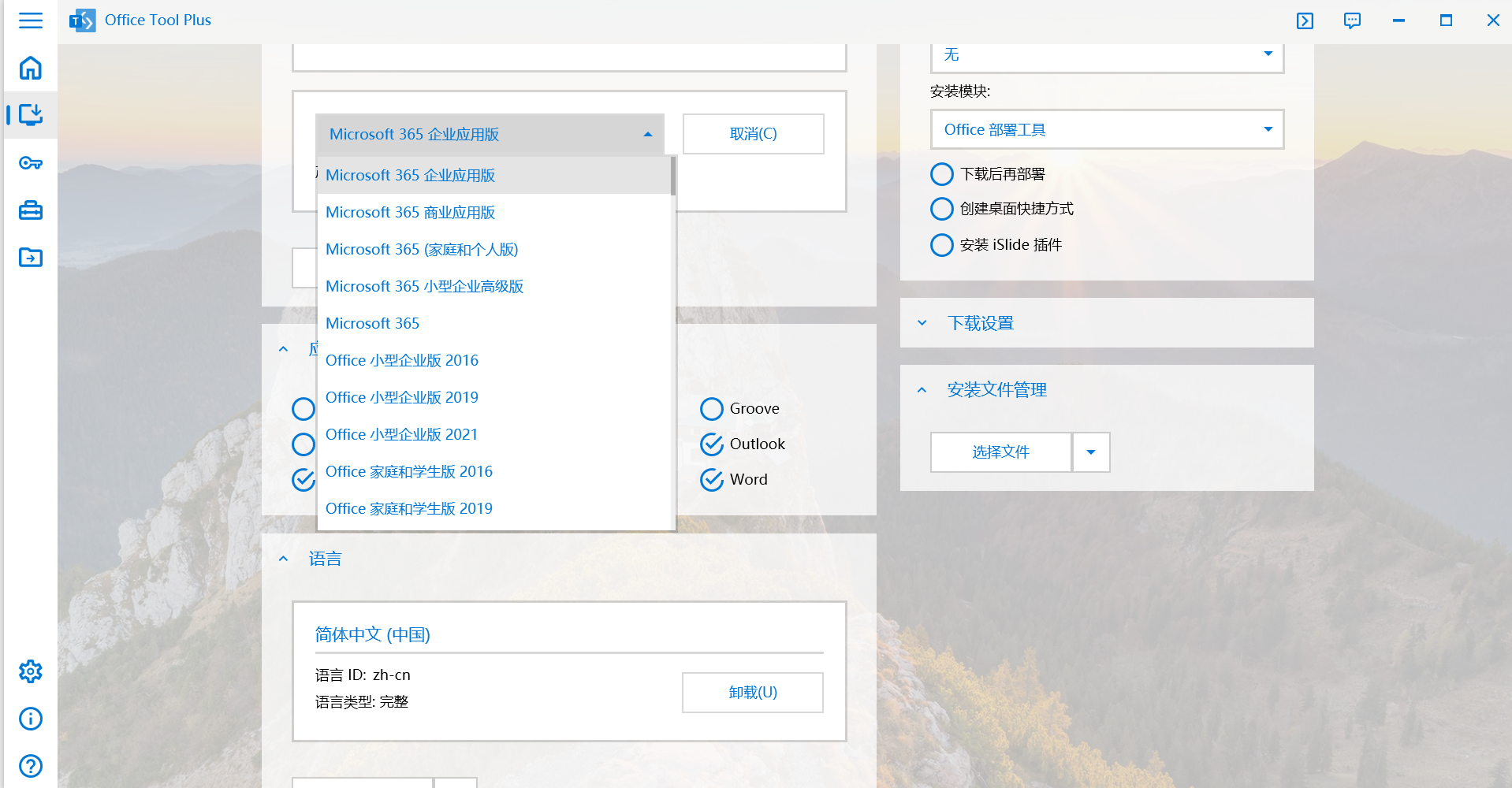Open the Office 部署工具 install module dropdown
The image size is (1512, 788).
1107,129
